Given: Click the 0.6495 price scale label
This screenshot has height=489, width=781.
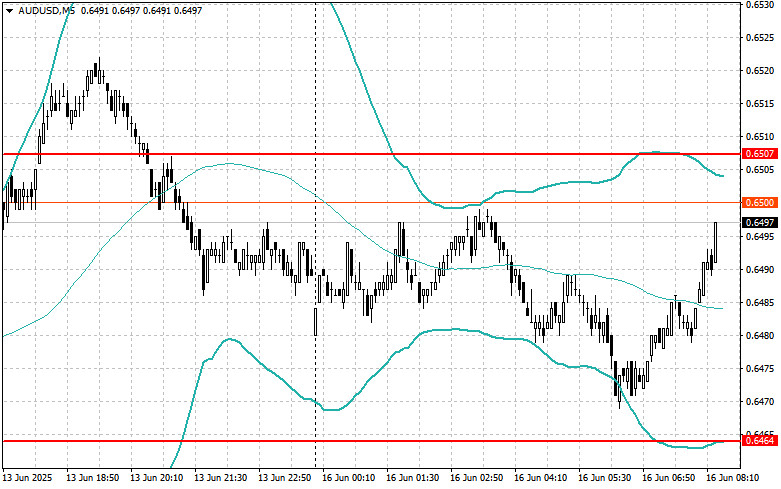Looking at the screenshot, I should (761, 236).
